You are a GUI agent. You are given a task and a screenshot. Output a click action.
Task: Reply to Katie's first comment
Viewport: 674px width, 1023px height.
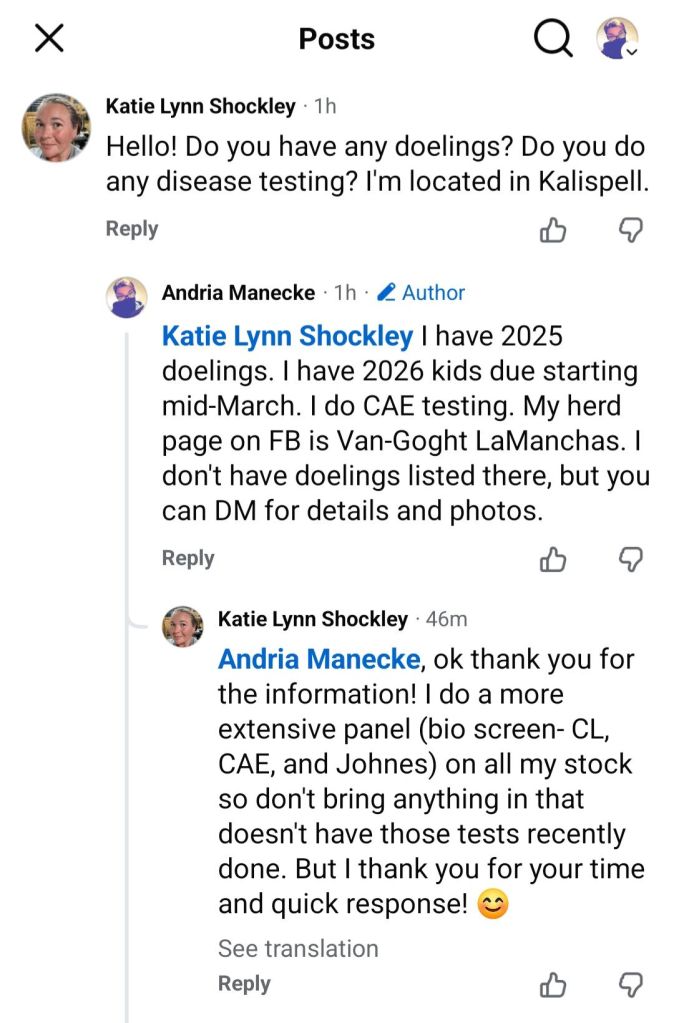click(132, 229)
